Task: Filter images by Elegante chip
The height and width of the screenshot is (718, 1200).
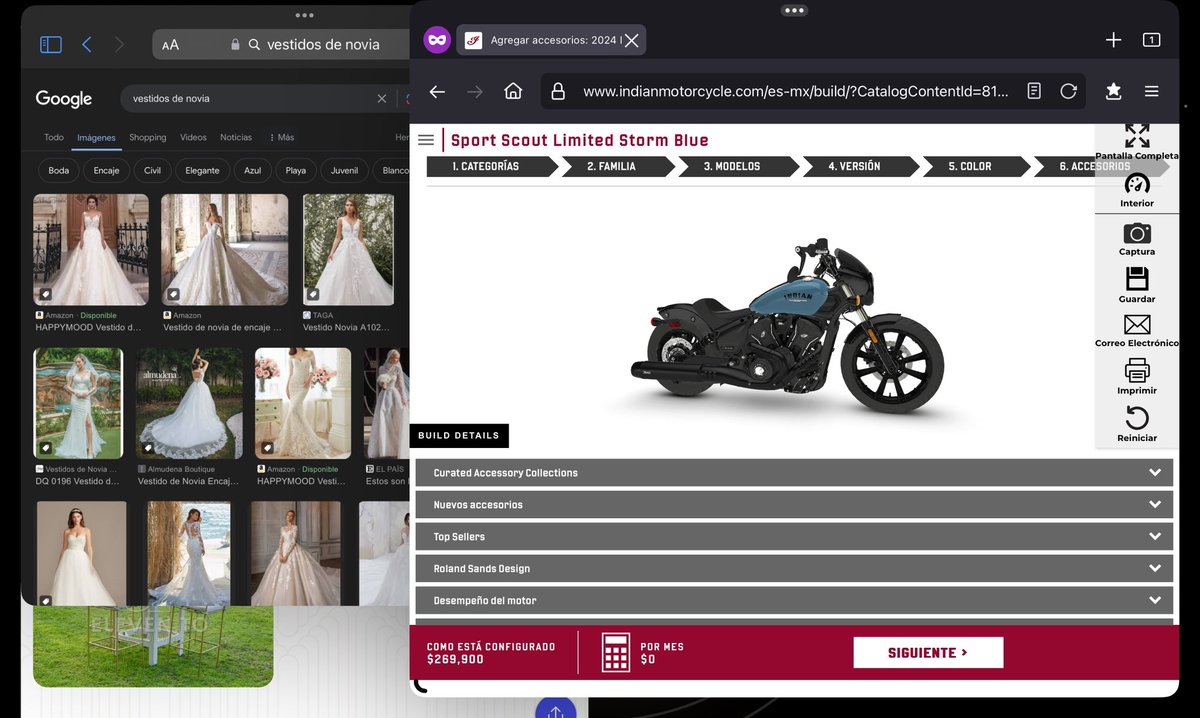Action: [202, 170]
